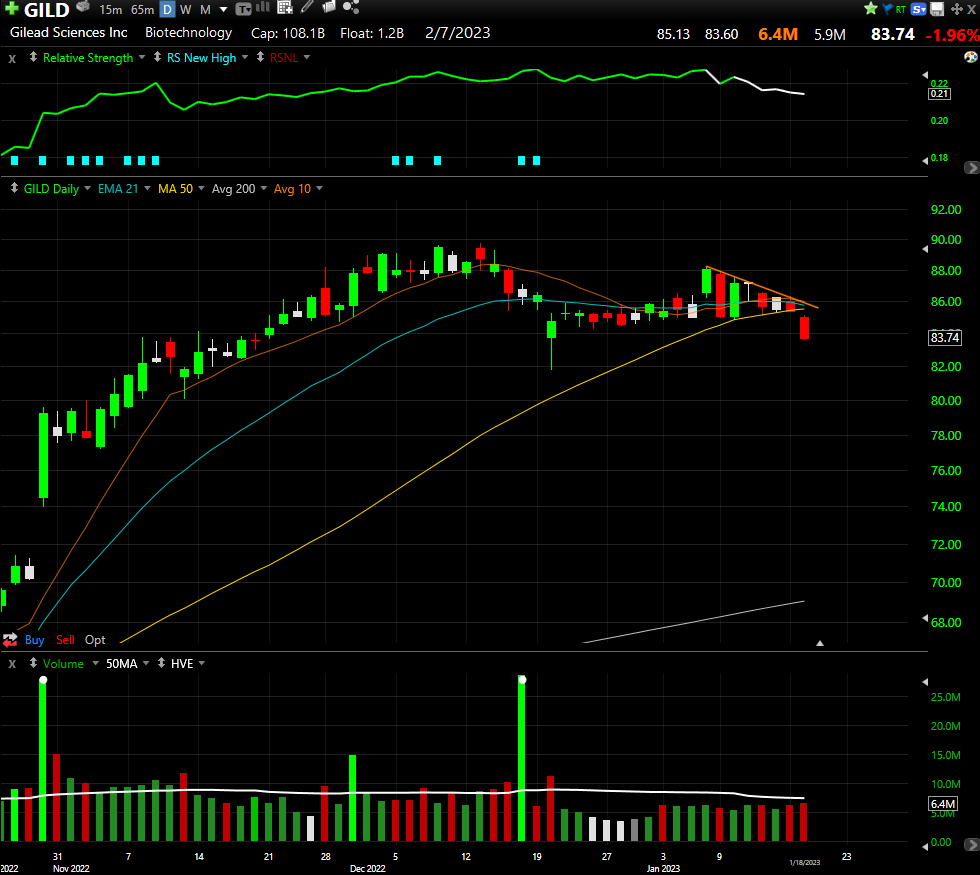Open the blue S dropdown icon
This screenshot has height=875, width=980.
(x=919, y=9)
